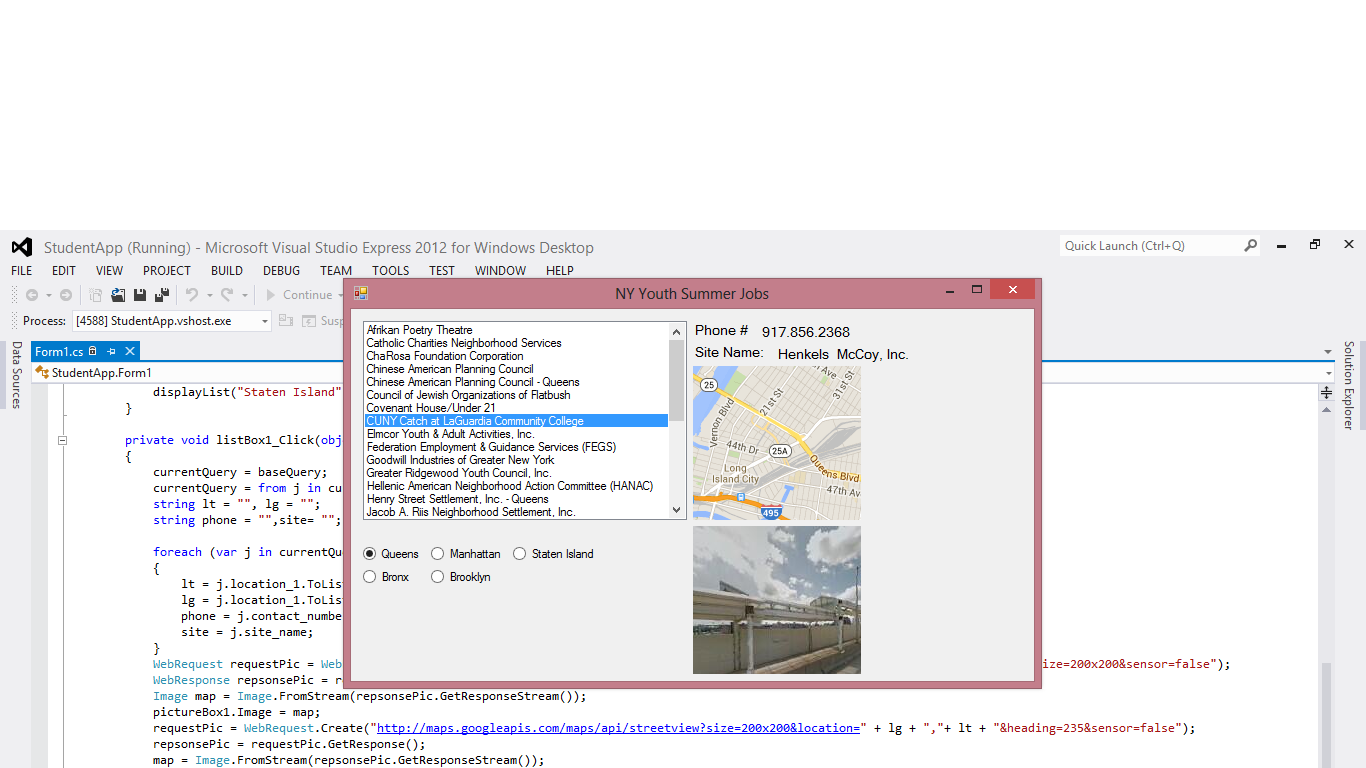The image size is (1366, 768).
Task: Click the icon right of Process dropdown
Action: (x=286, y=321)
